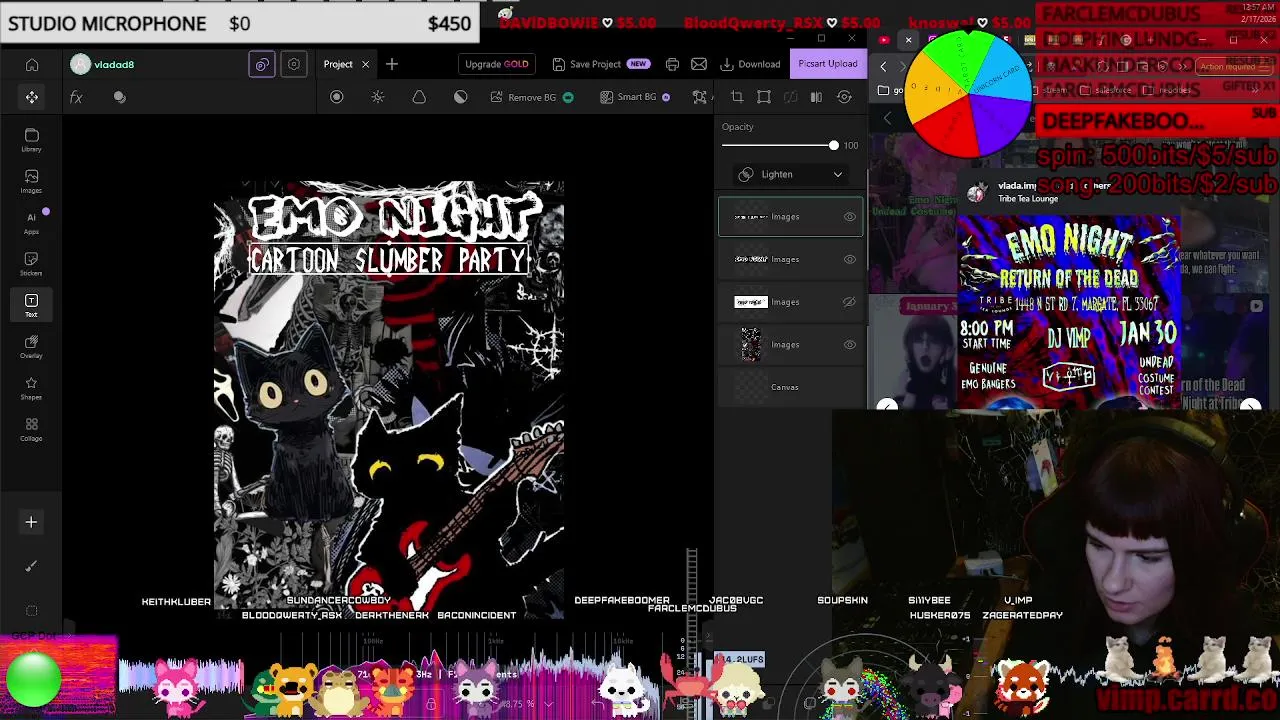Click the sidebar plus button
The height and width of the screenshot is (720, 1280).
31,522
